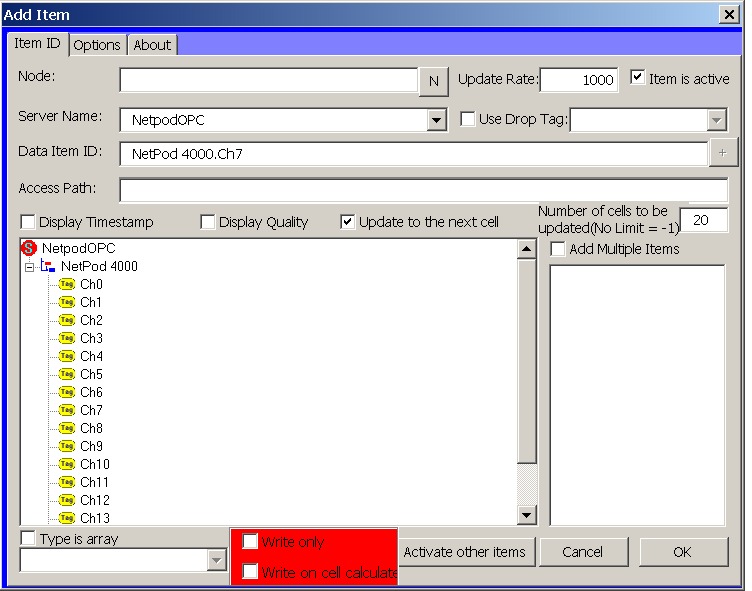
Task: Confirm with the OK button
Action: (x=682, y=552)
